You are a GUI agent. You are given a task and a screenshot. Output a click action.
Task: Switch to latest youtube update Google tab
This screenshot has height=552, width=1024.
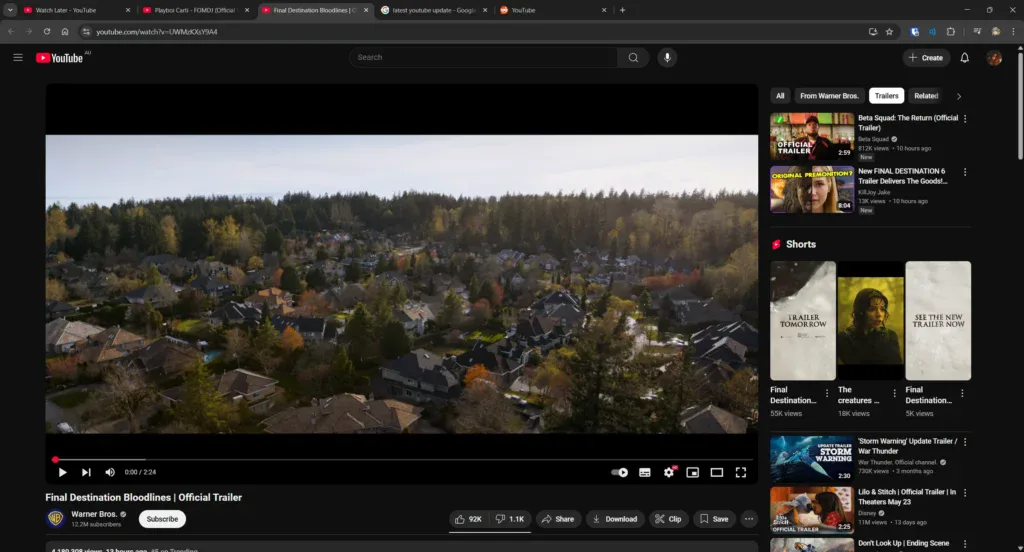click(x=434, y=10)
